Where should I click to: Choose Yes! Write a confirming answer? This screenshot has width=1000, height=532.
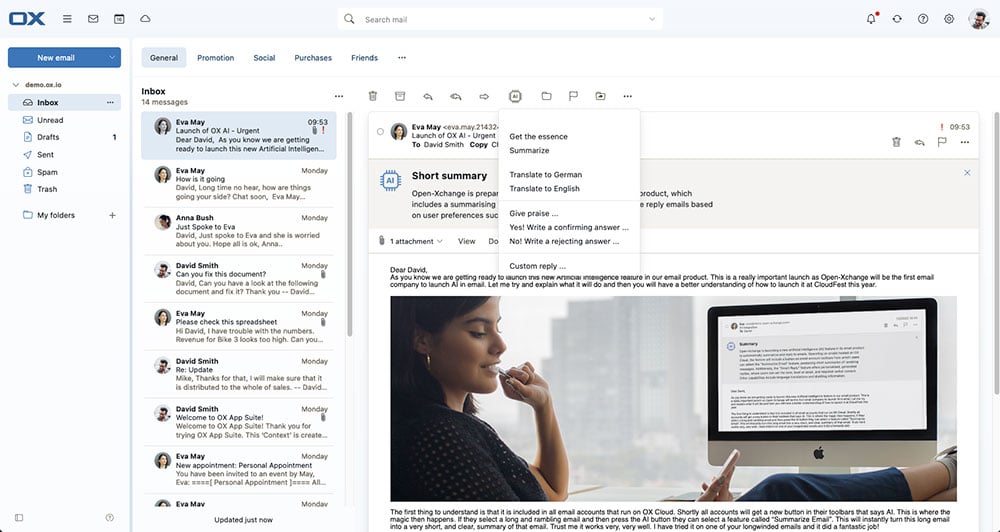pos(570,228)
